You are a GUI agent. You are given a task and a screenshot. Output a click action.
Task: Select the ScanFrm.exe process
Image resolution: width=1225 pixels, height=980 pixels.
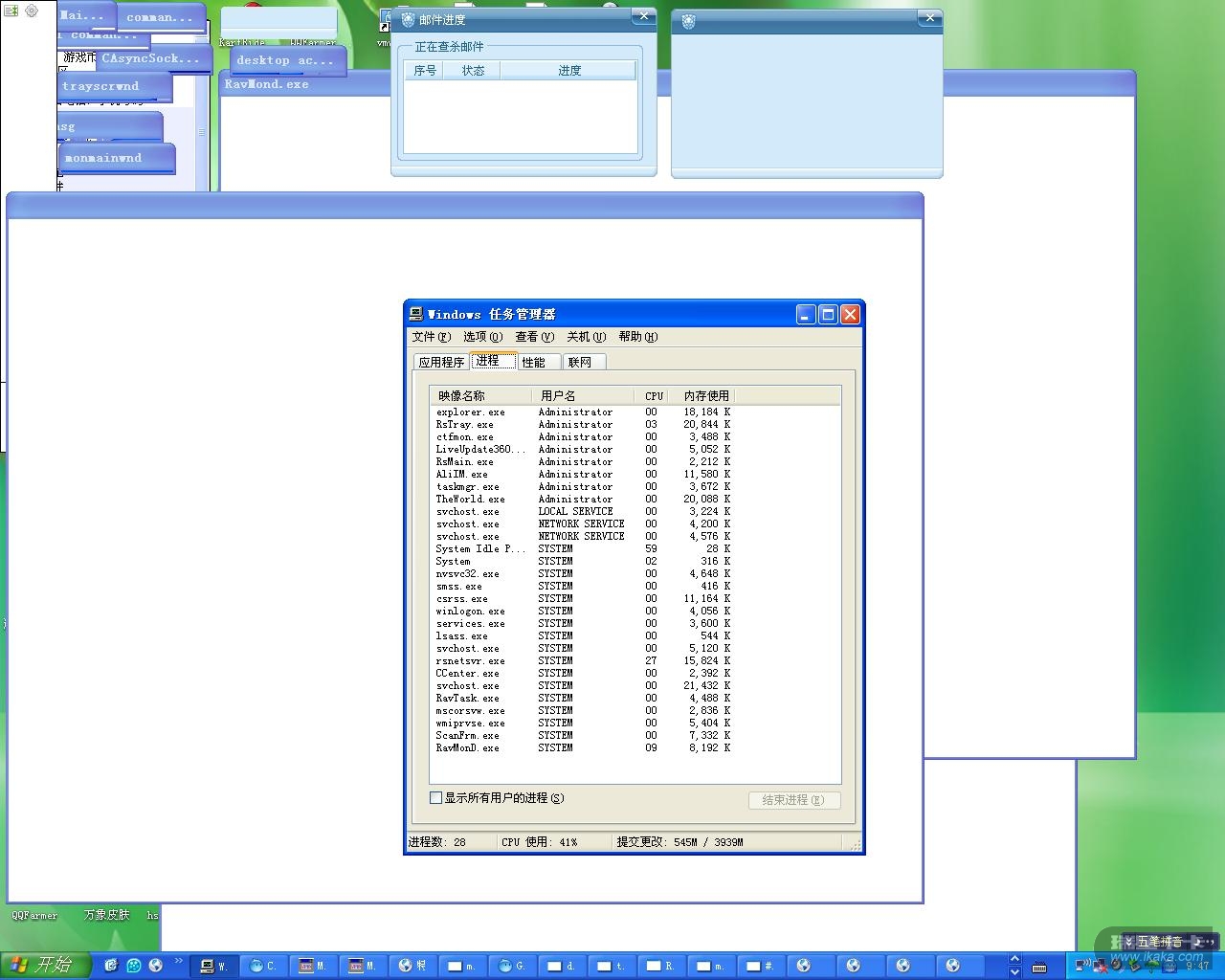(x=584, y=736)
